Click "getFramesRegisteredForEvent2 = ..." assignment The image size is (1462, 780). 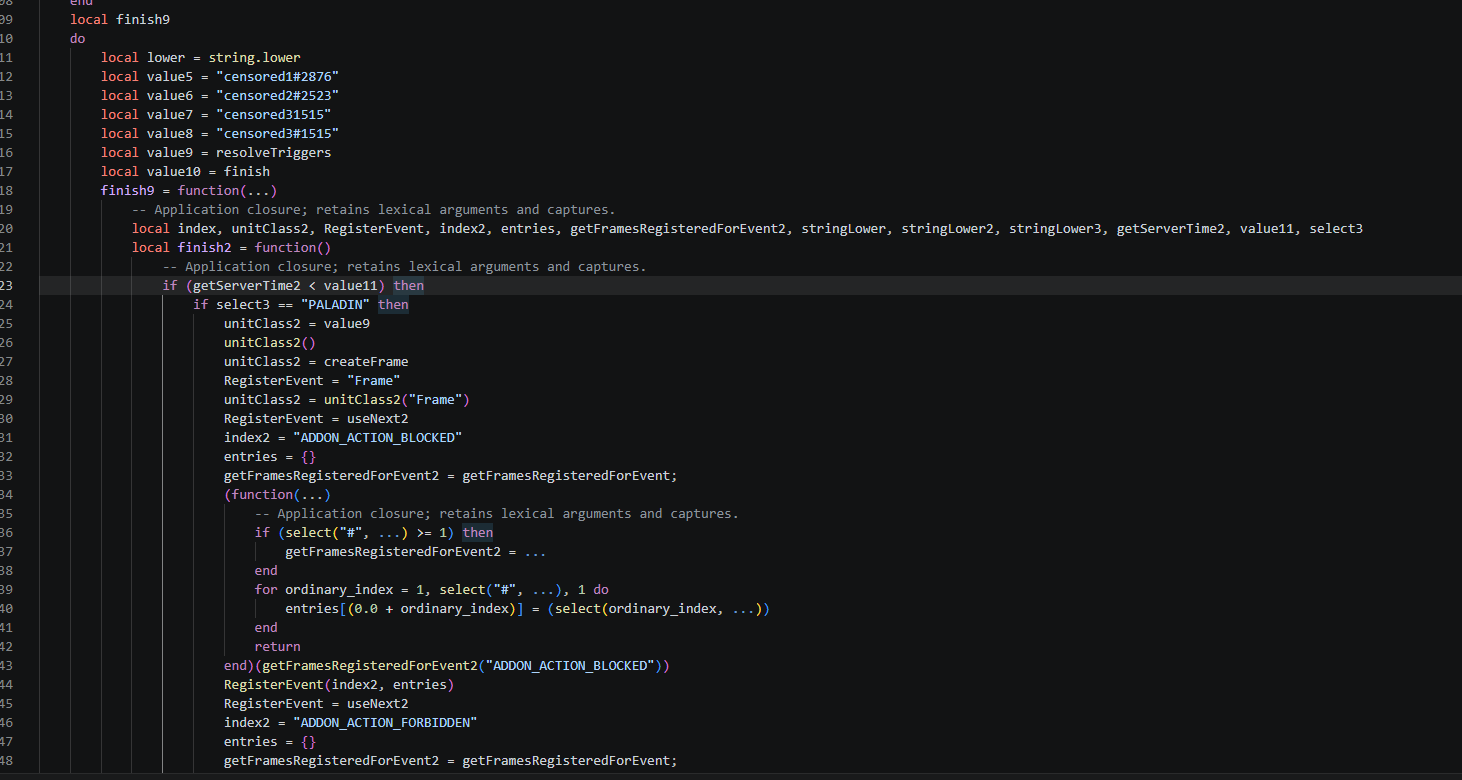click(x=416, y=551)
